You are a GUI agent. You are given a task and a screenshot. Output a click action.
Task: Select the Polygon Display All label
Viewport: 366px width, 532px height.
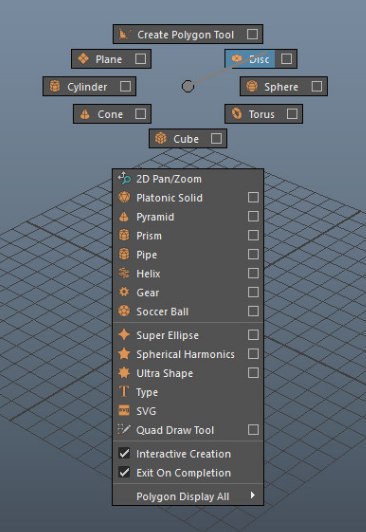coord(183,496)
